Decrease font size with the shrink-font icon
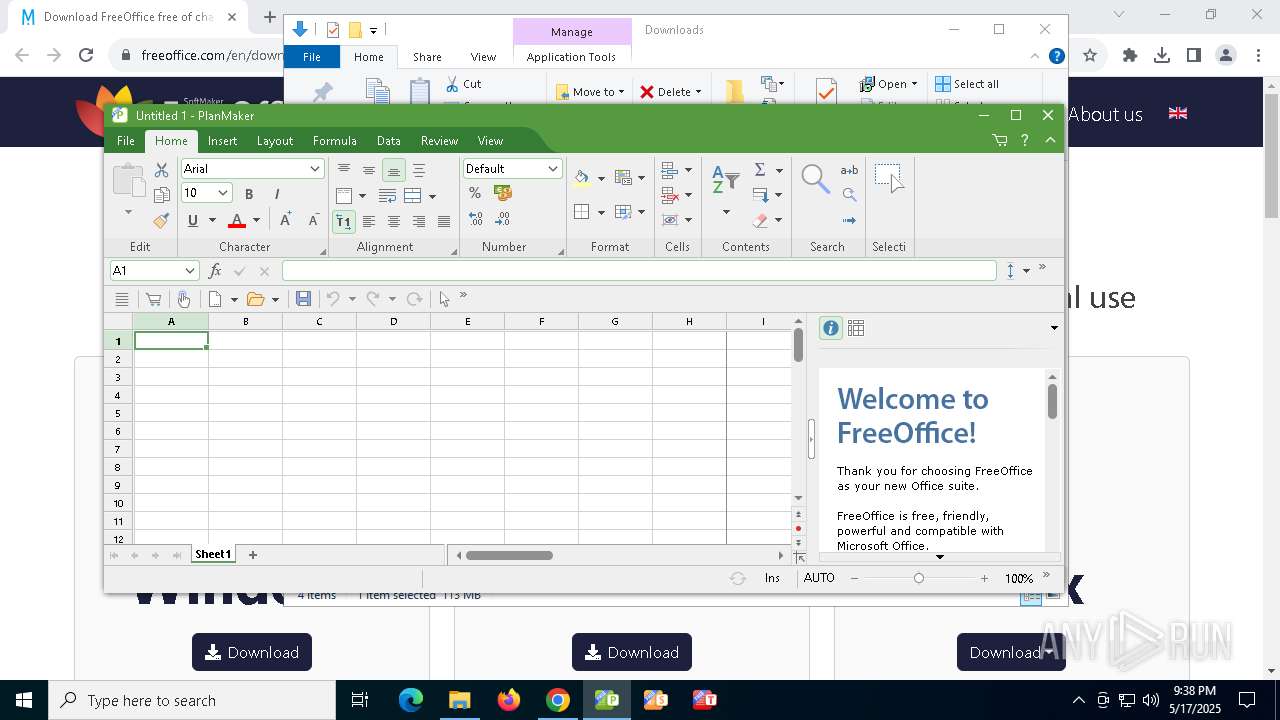Viewport: 1280px width, 720px height. 313,220
